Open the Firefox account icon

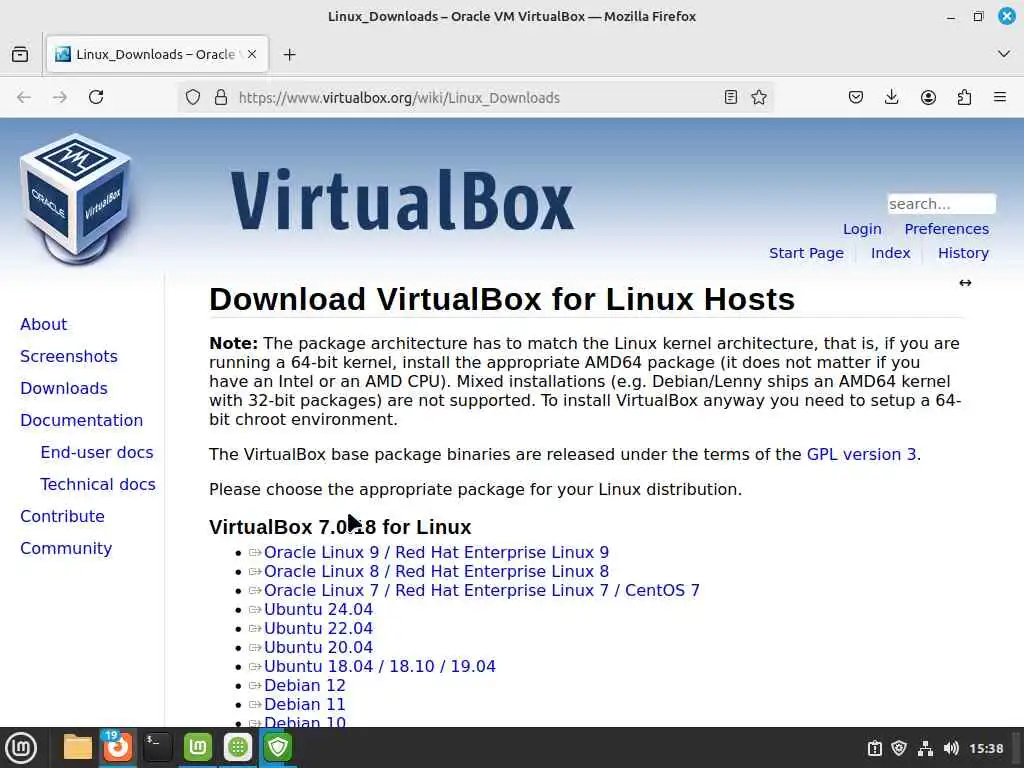928,97
